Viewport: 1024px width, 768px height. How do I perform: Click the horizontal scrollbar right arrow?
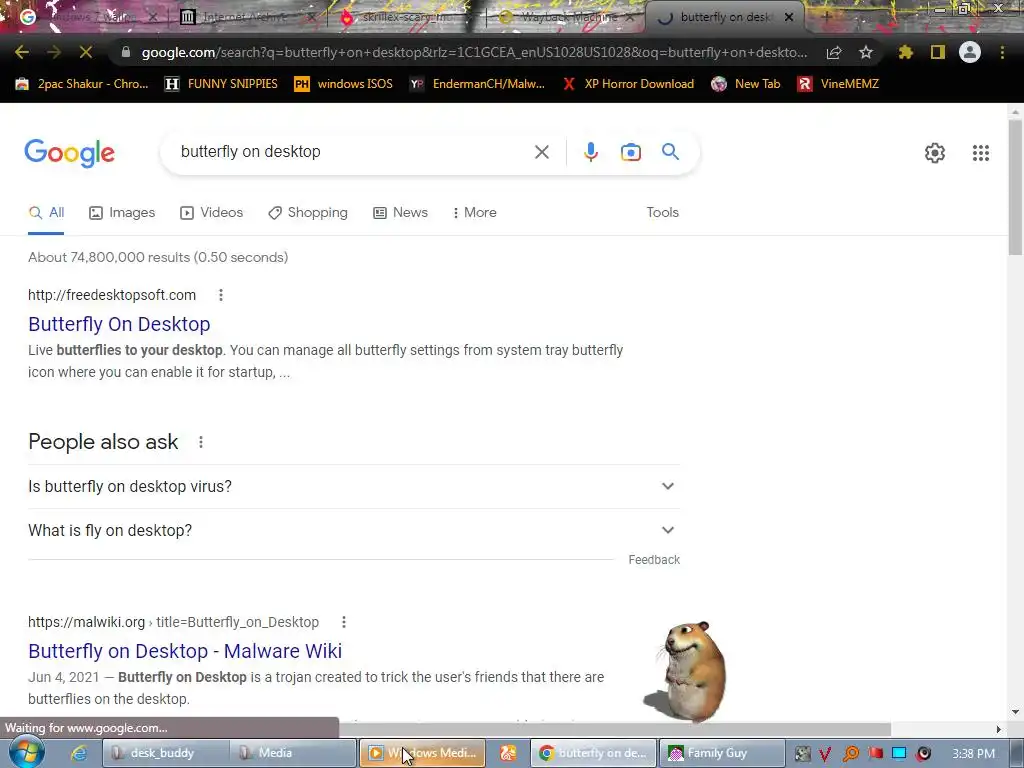pyautogui.click(x=998, y=729)
